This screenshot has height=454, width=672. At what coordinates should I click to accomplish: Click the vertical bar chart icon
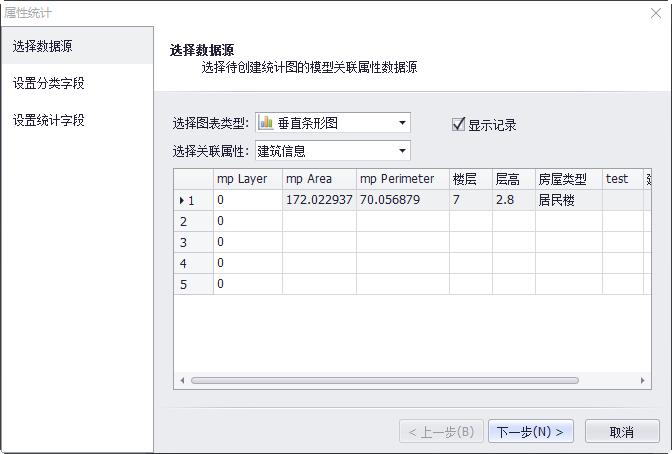click(x=267, y=123)
